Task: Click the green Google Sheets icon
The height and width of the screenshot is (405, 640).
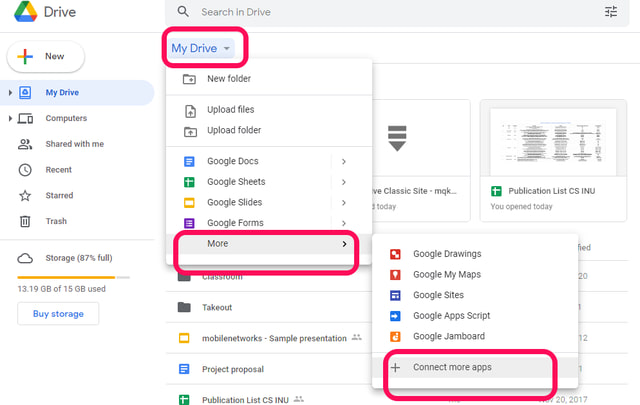Action: (x=189, y=182)
